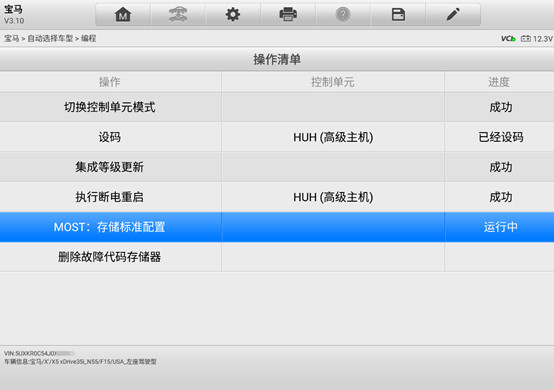Open the home screen icon
The width and height of the screenshot is (554, 390).
point(123,15)
